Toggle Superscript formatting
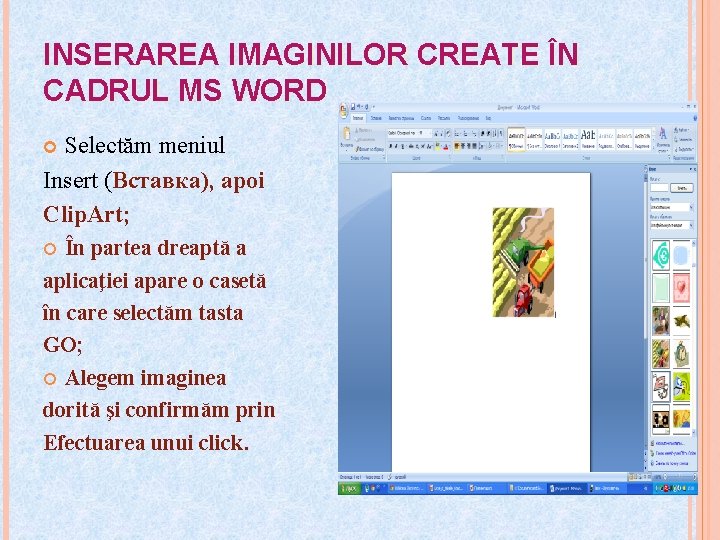720x540 pixels. (422, 146)
